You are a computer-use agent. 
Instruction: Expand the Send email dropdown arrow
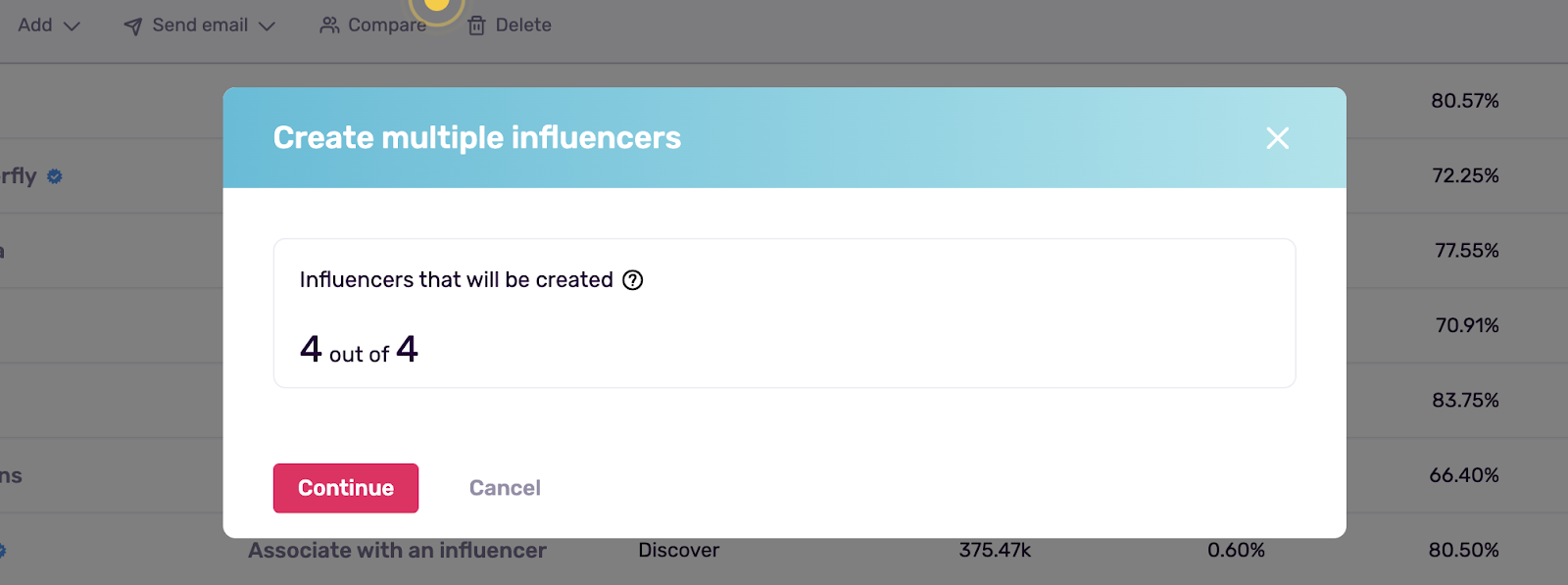point(267,26)
